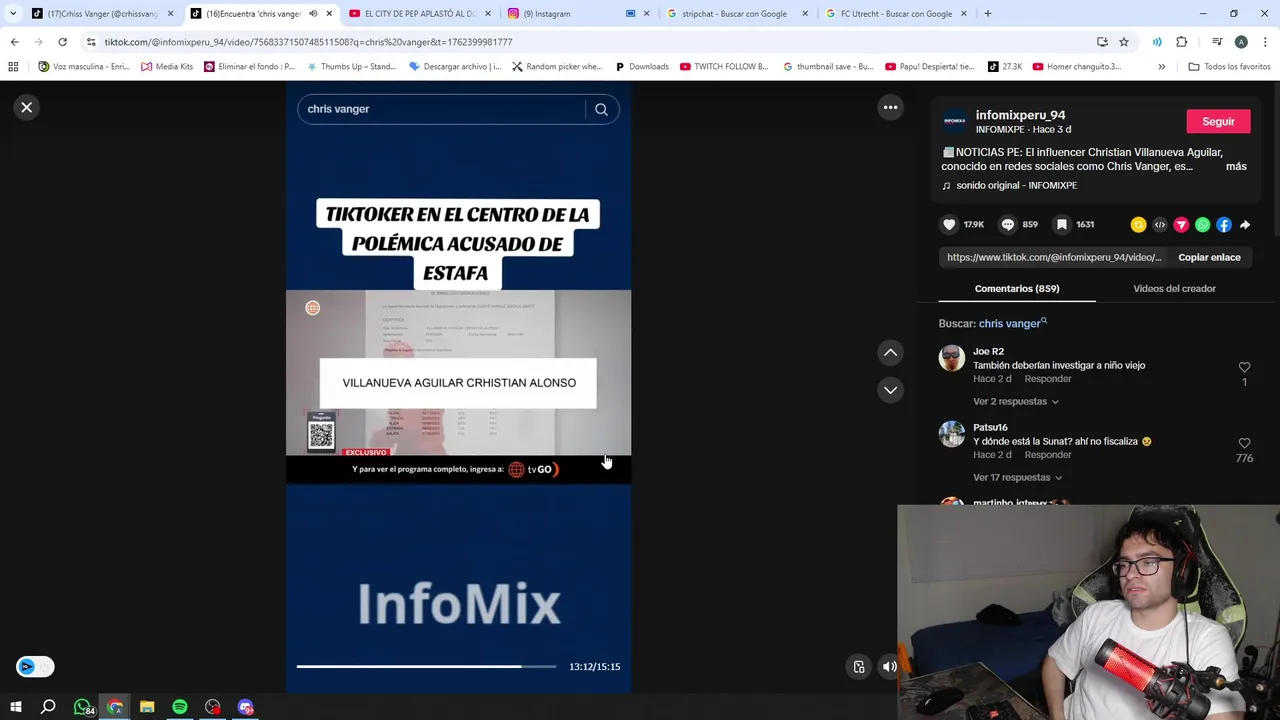1280x720 pixels.
Task: Share the video to Facebook
Action: (1224, 225)
